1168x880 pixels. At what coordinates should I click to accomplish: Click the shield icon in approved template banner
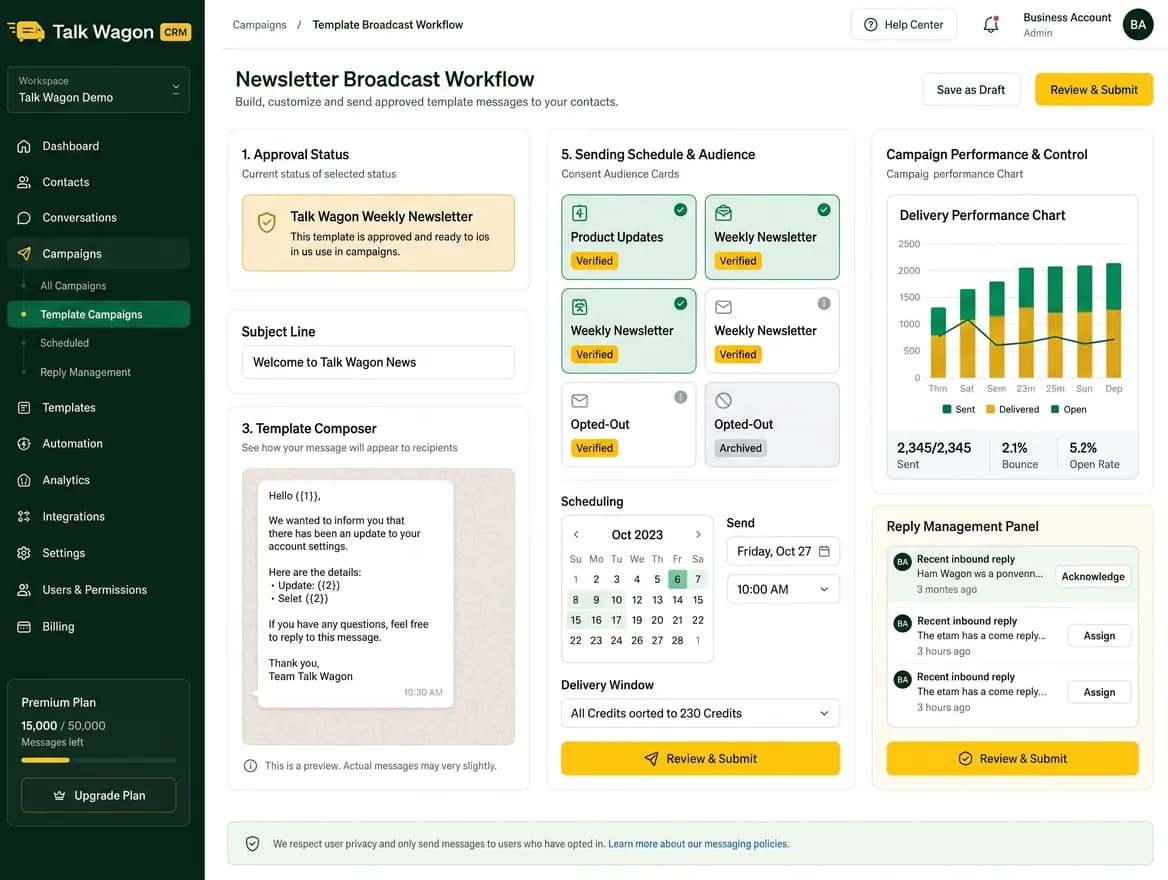267,222
